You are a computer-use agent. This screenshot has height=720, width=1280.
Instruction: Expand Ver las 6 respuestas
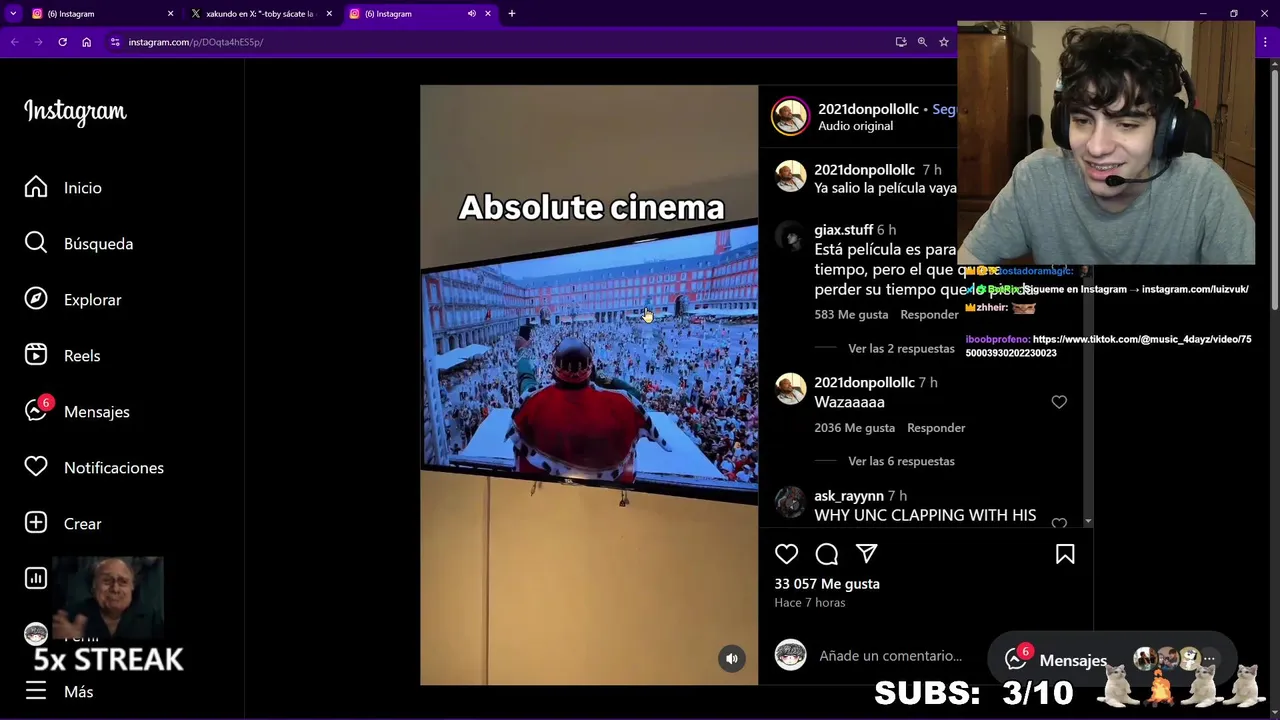pos(901,462)
